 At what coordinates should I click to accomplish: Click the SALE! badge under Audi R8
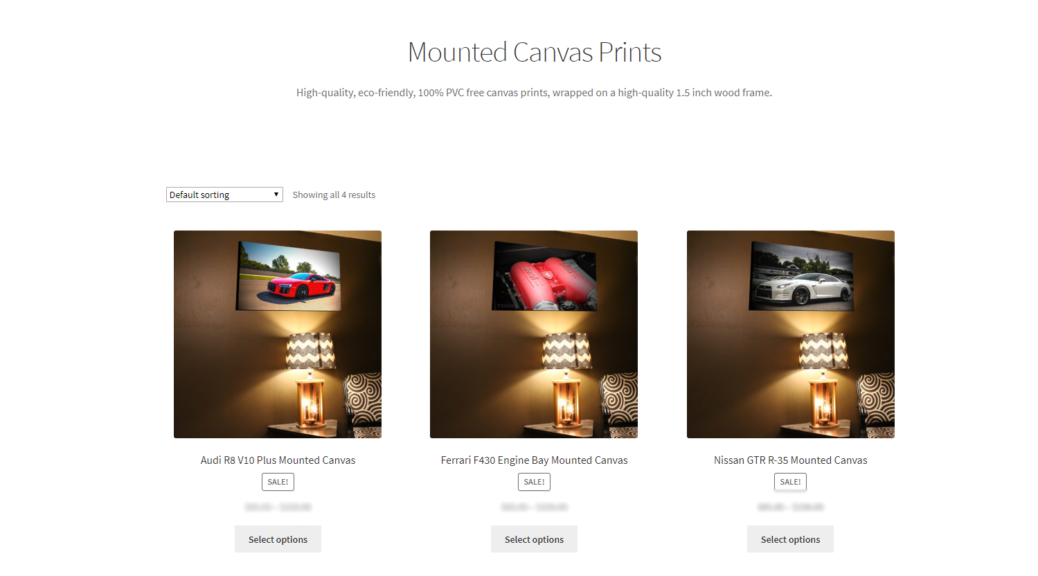click(x=278, y=482)
